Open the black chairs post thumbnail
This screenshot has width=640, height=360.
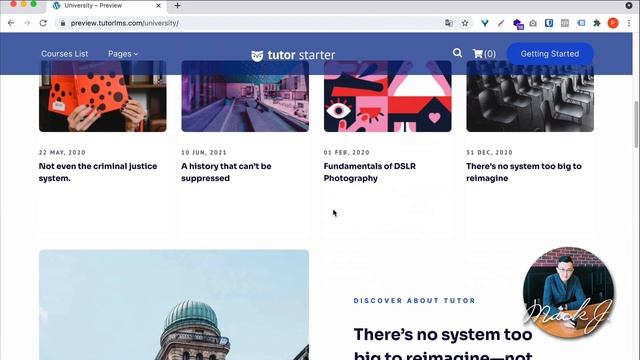coord(530,96)
